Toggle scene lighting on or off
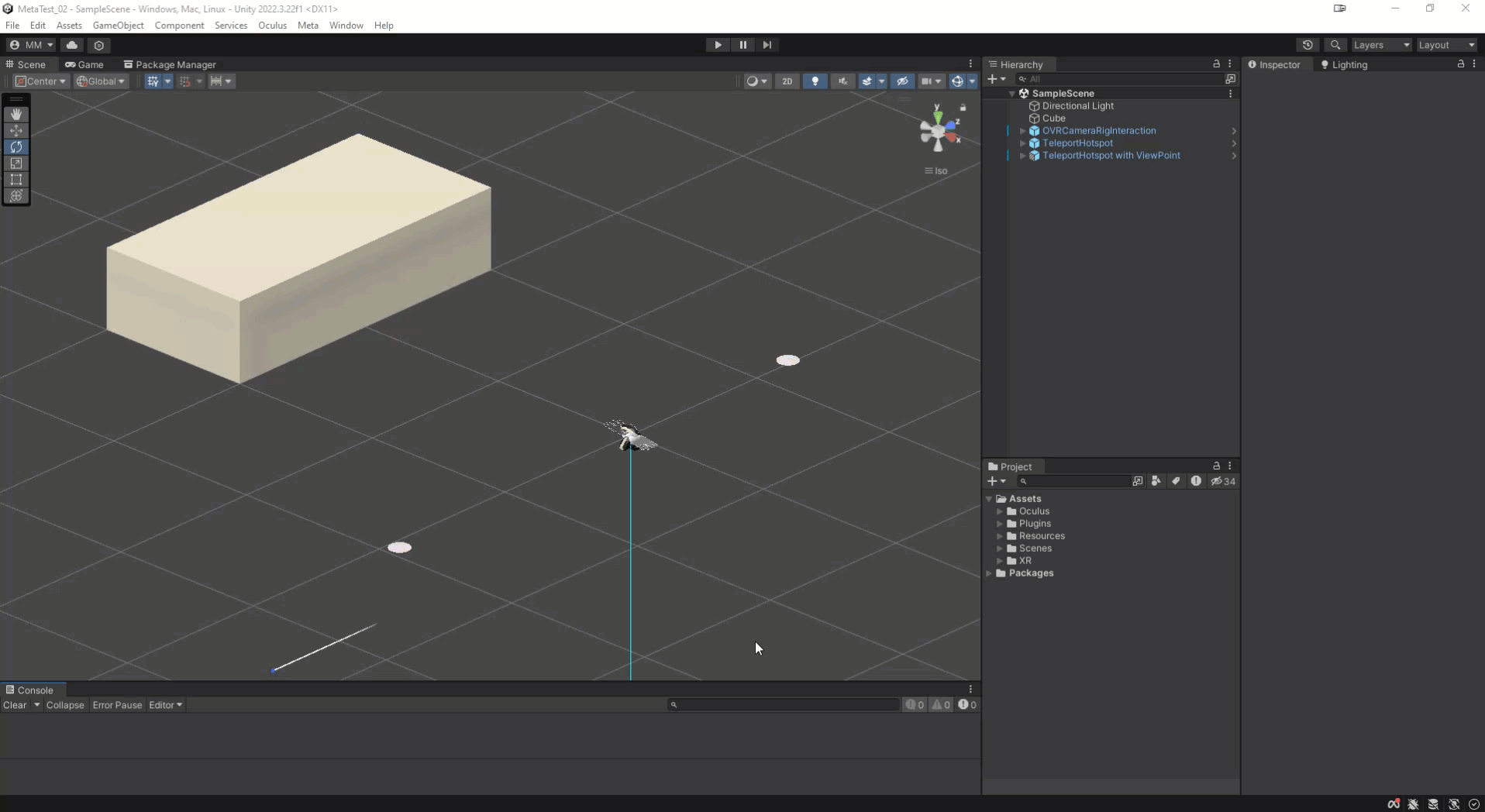 [x=815, y=81]
